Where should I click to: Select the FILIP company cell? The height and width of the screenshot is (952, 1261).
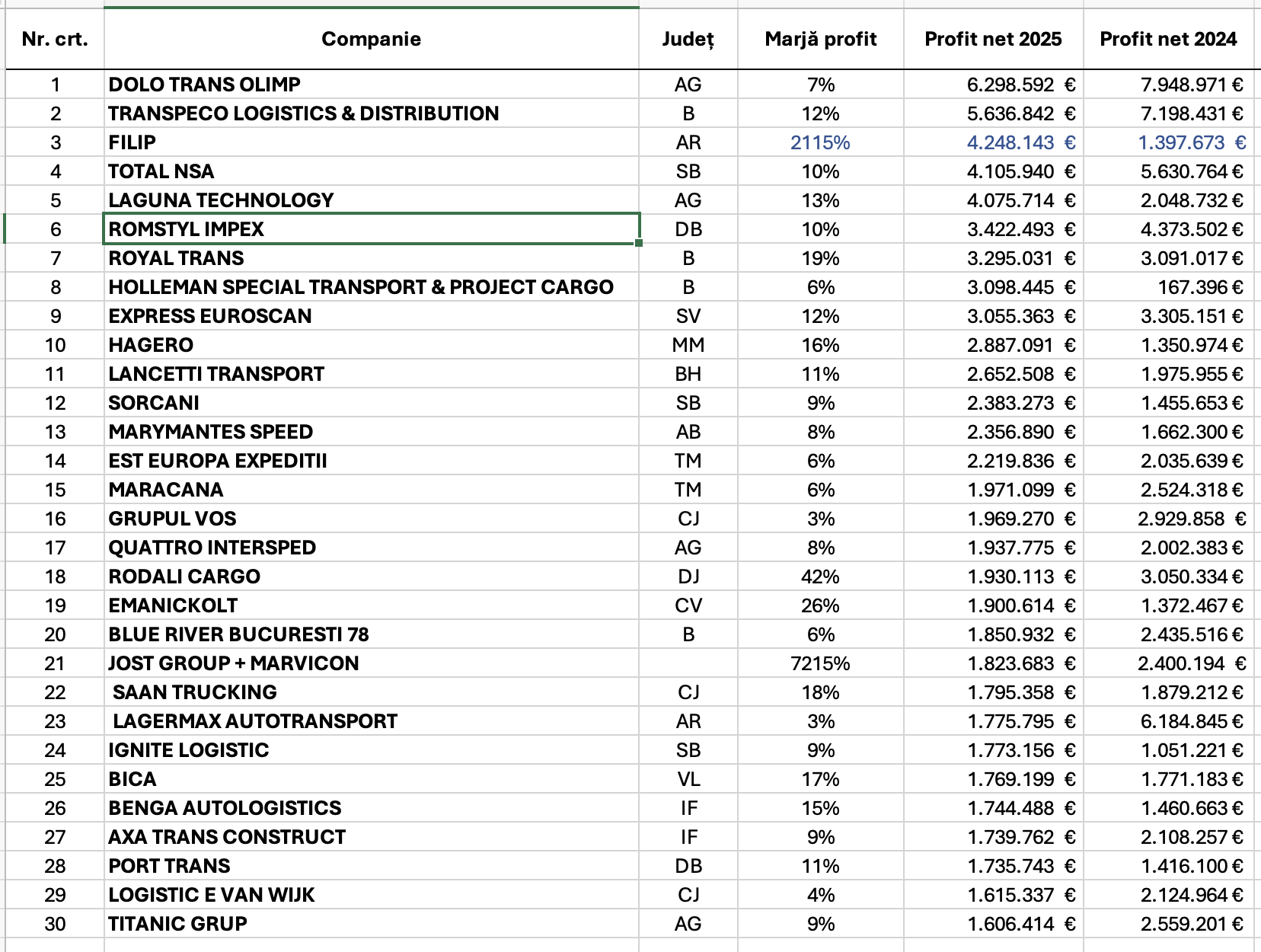[372, 142]
